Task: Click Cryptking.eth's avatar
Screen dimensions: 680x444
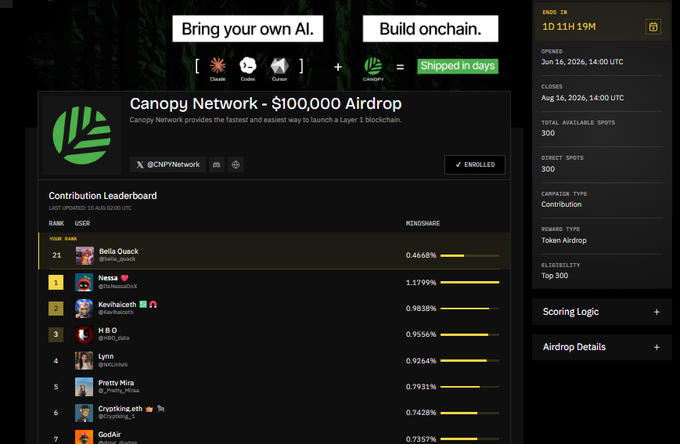Action: (84, 413)
